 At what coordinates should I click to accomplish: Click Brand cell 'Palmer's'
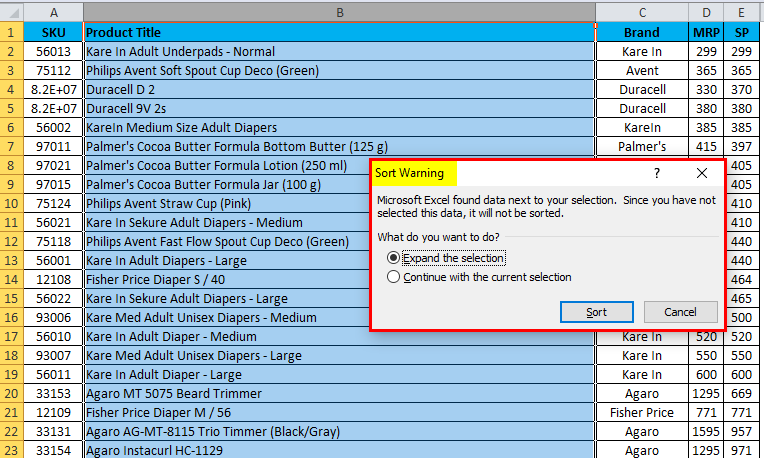pyautogui.click(x=642, y=146)
